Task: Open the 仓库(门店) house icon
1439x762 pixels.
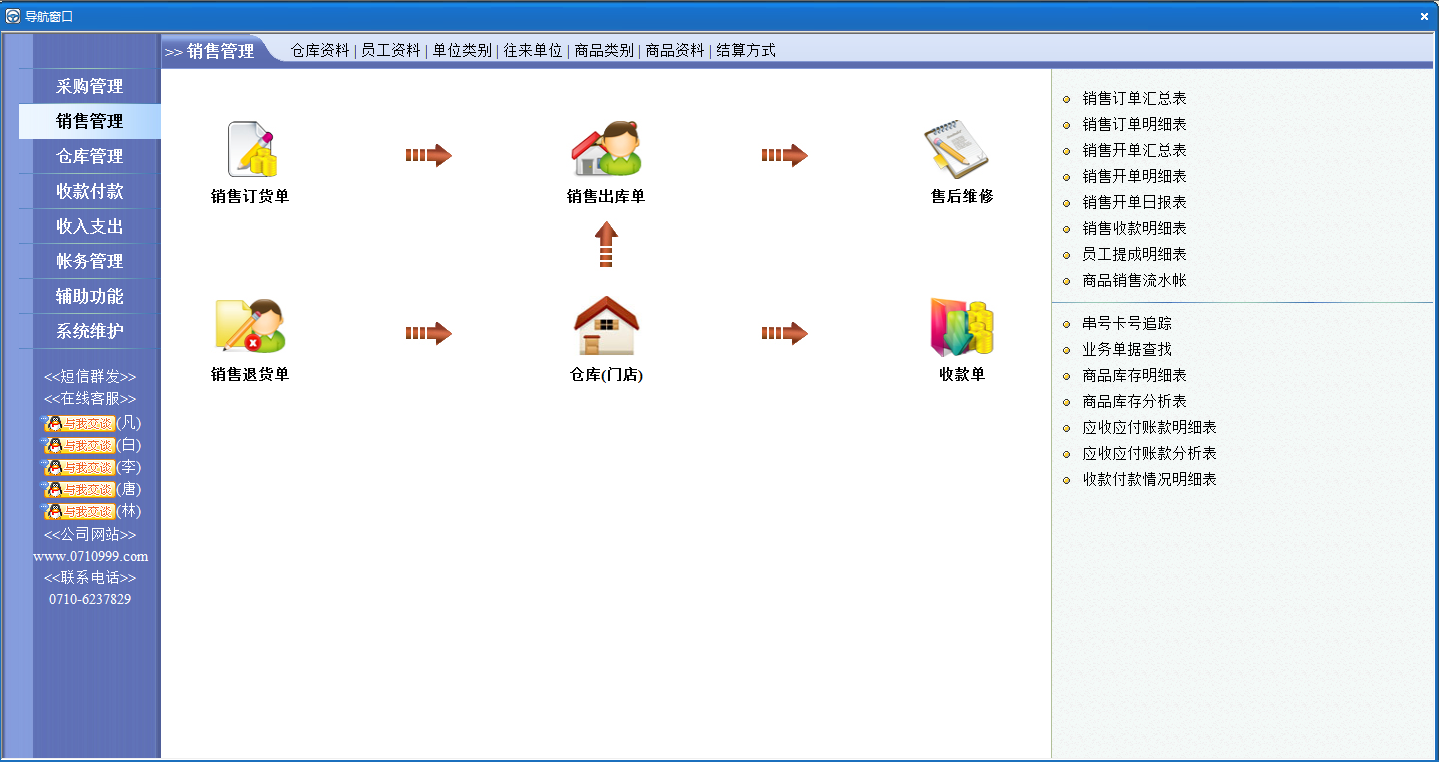Action: [x=606, y=326]
